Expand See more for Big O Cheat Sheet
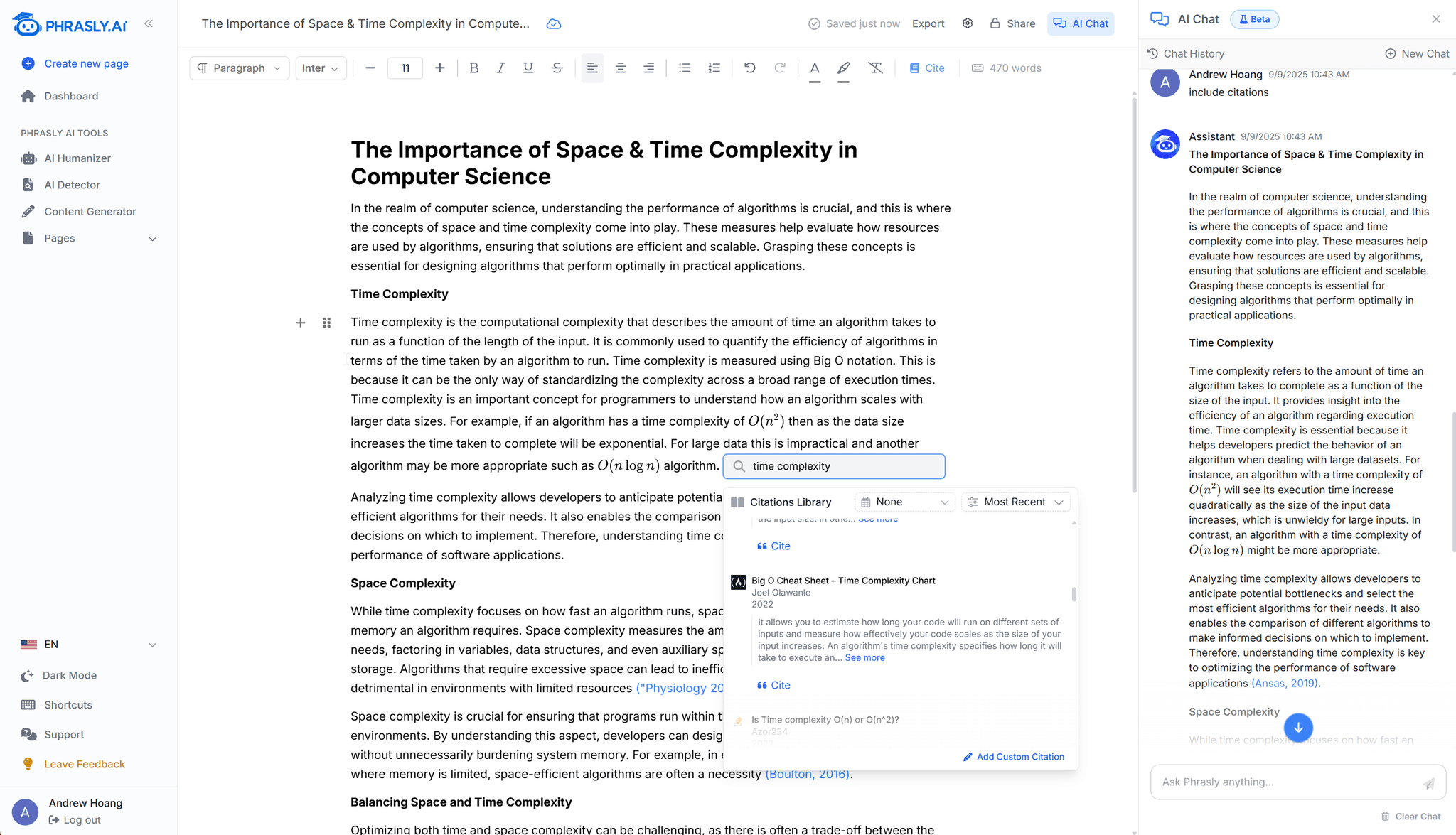The height and width of the screenshot is (835, 1456). 865,658
